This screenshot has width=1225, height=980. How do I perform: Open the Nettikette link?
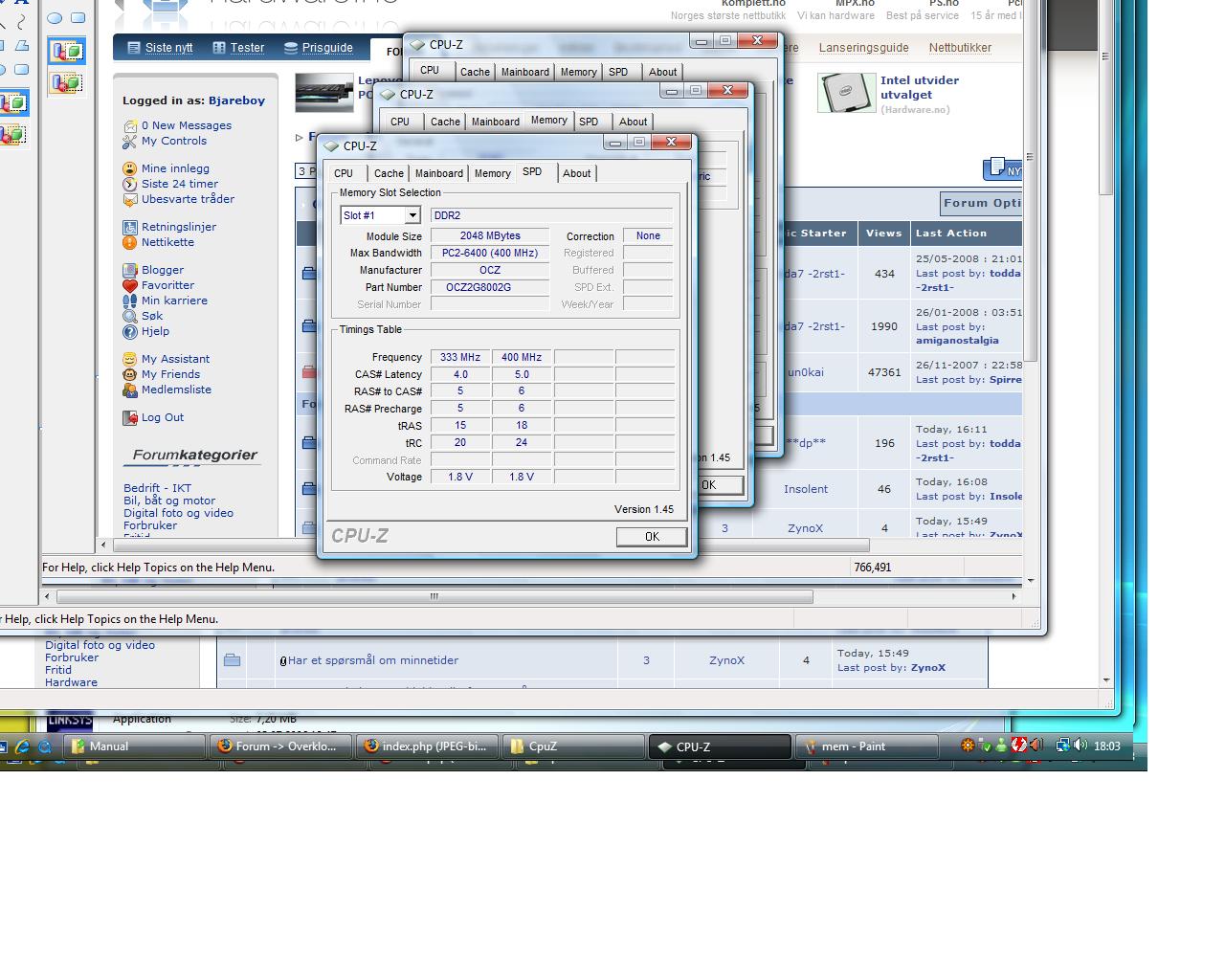tap(167, 242)
